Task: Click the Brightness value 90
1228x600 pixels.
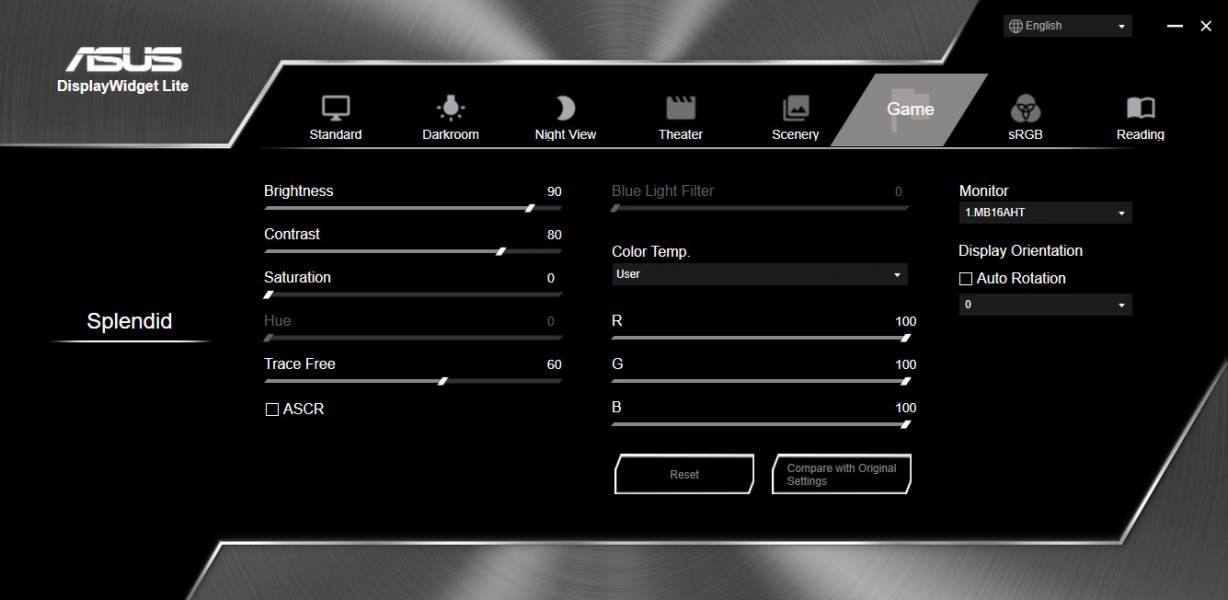Action: [554, 192]
